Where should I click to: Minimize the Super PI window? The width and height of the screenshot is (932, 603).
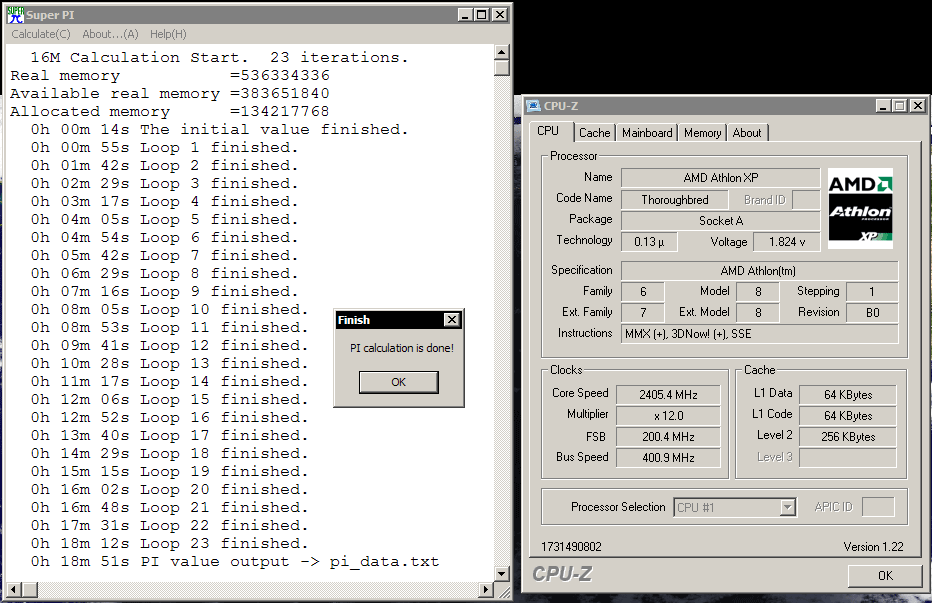tap(466, 15)
